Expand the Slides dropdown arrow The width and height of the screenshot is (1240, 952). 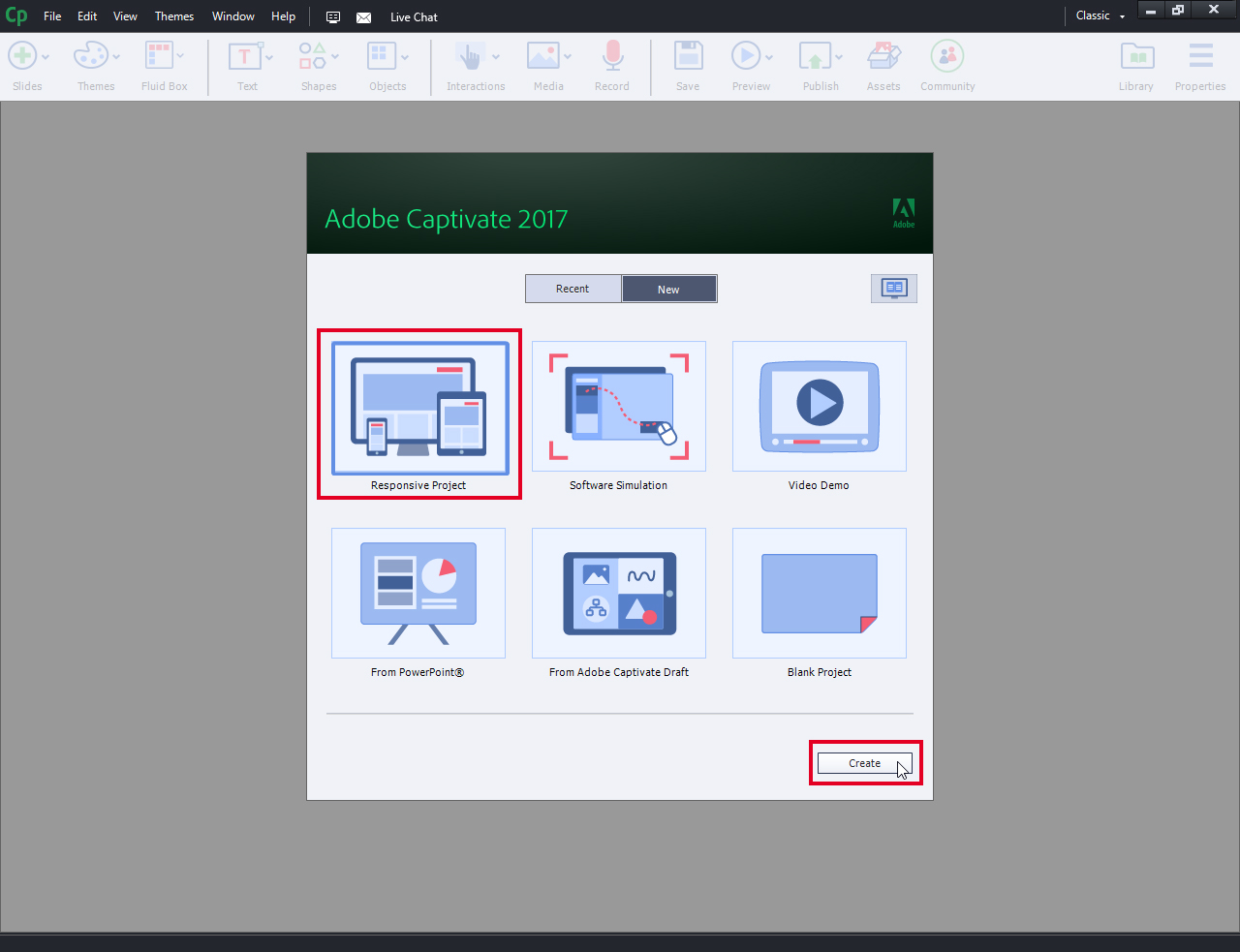coord(46,56)
